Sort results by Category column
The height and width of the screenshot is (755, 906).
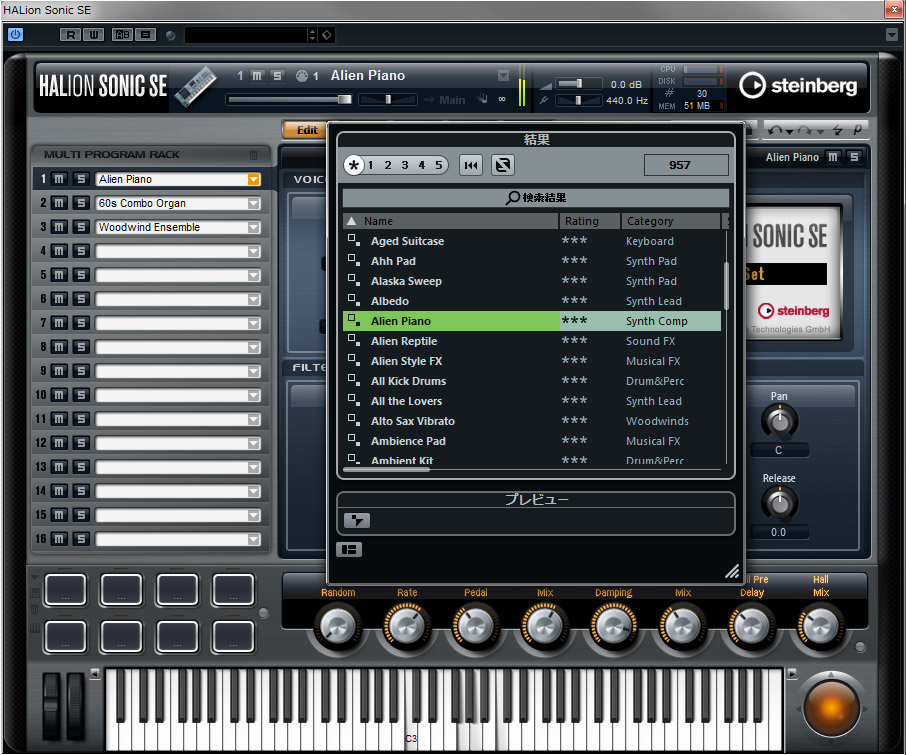click(x=671, y=221)
